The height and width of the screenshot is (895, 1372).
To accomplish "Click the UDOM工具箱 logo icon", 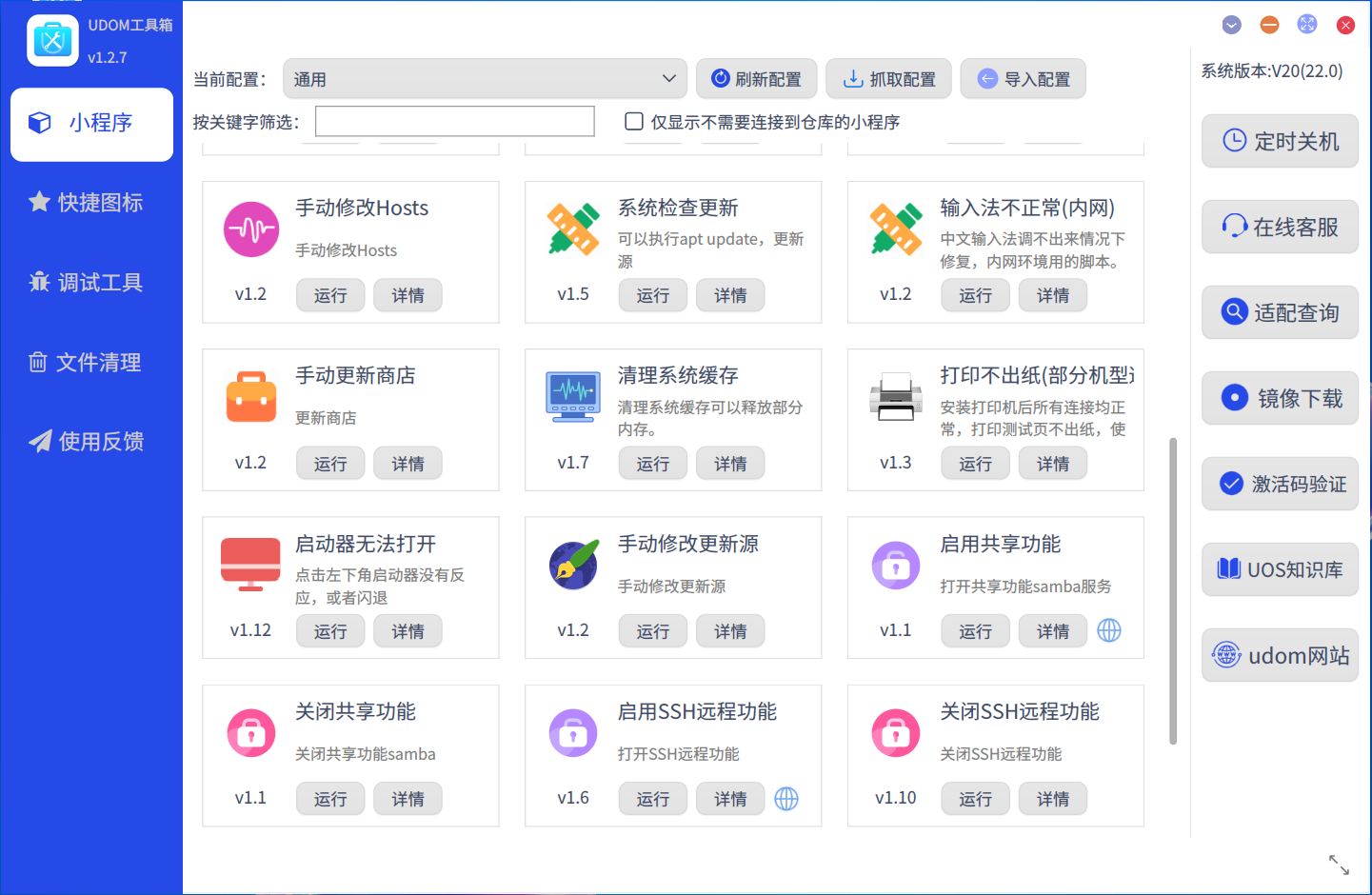I will [53, 41].
